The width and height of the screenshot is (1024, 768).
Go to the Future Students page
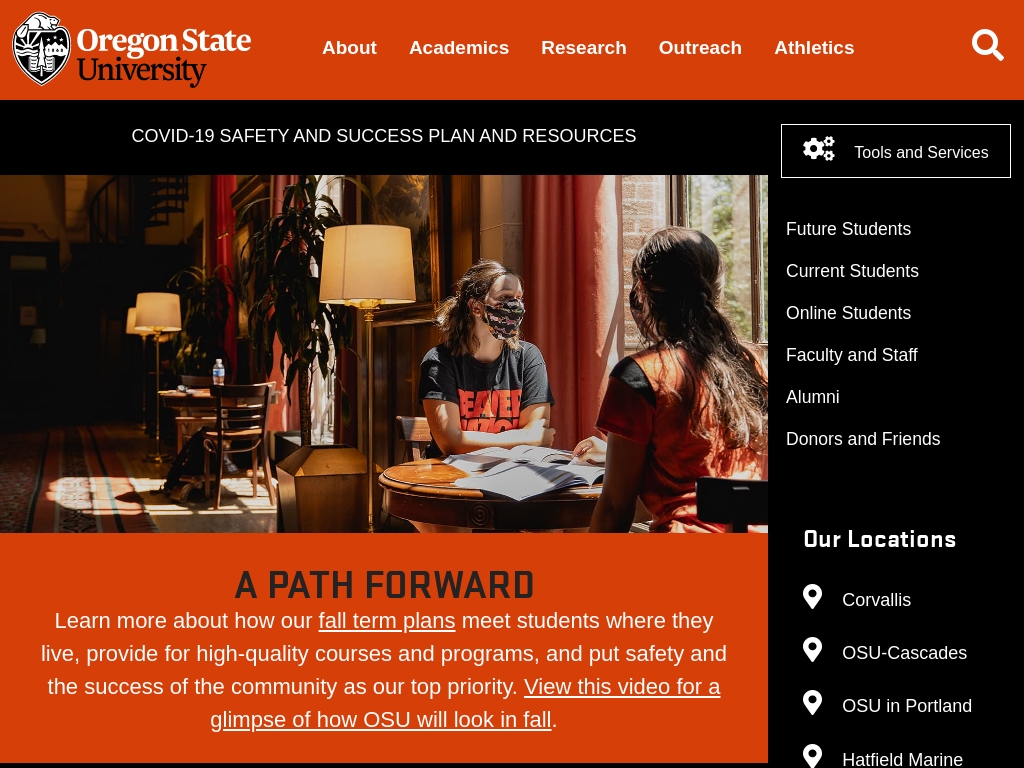848,229
